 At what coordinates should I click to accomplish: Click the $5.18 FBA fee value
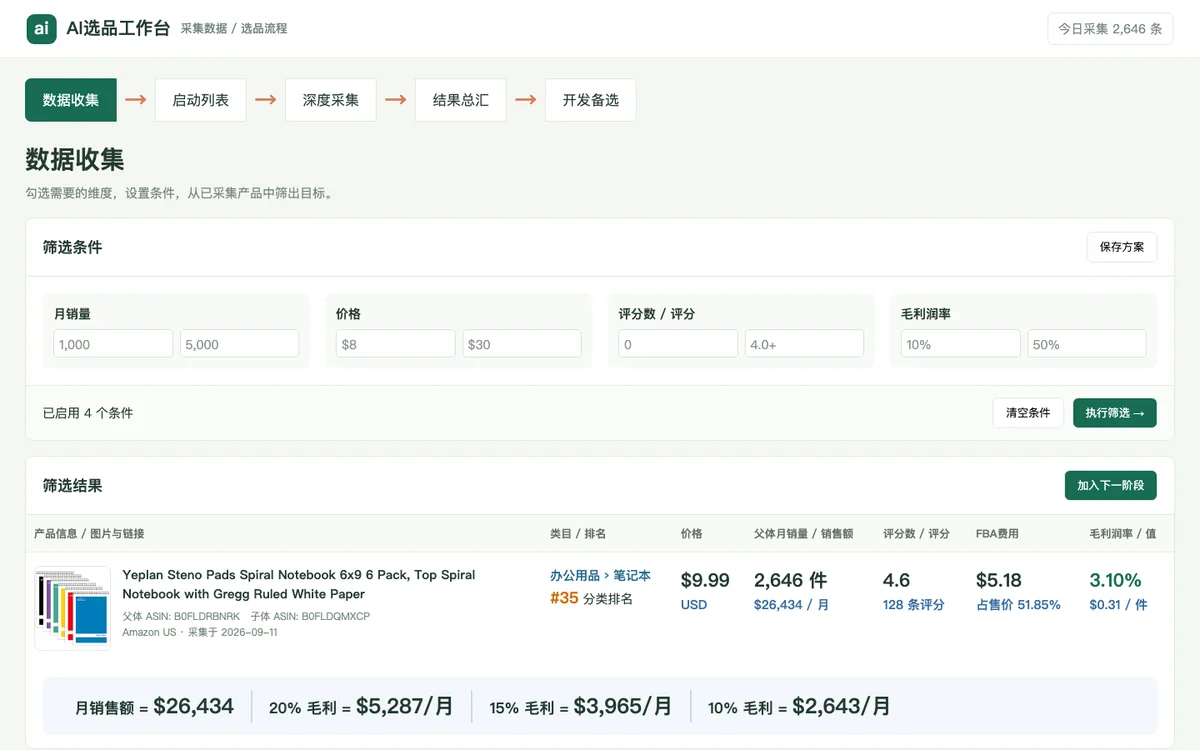pos(998,580)
